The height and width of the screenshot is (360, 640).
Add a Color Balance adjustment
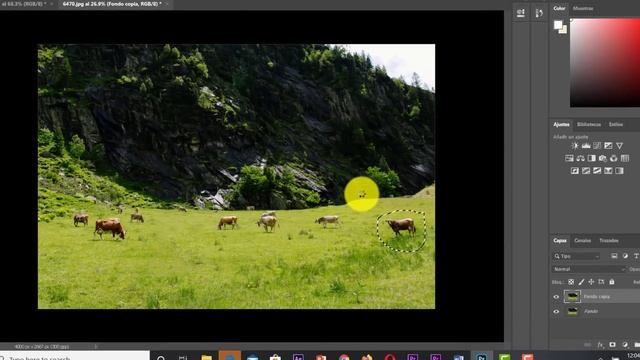[x=580, y=158]
